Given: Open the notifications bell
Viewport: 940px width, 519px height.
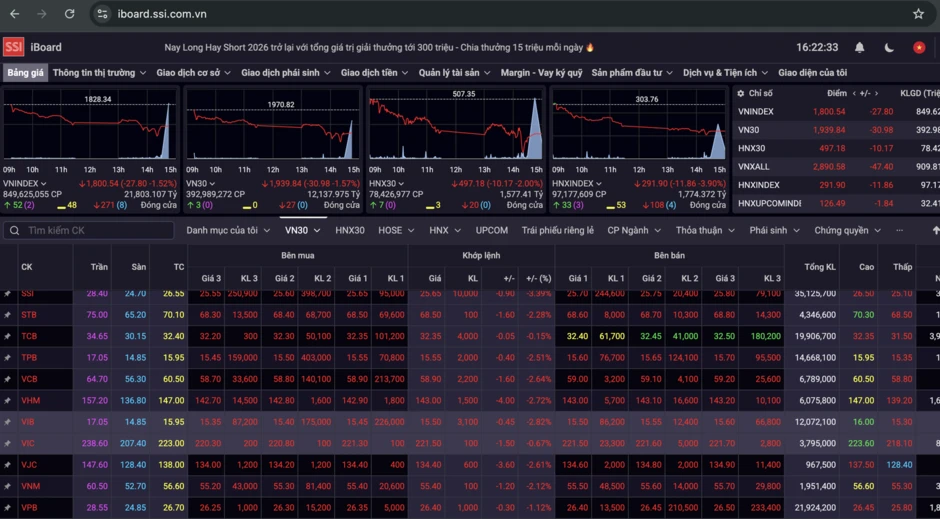Looking at the screenshot, I should pos(859,47).
